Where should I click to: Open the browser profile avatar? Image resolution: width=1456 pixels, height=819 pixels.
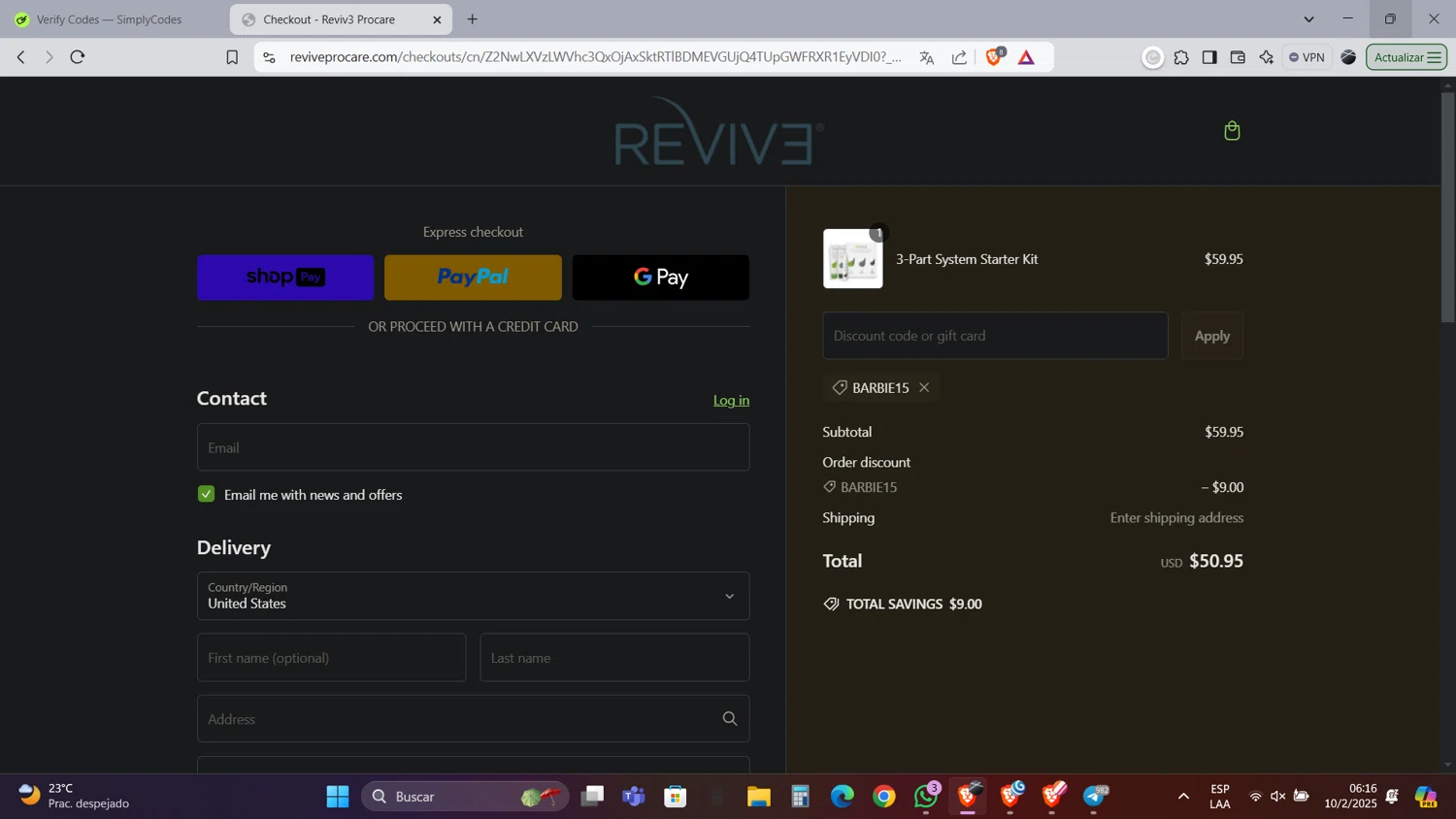point(1348,57)
